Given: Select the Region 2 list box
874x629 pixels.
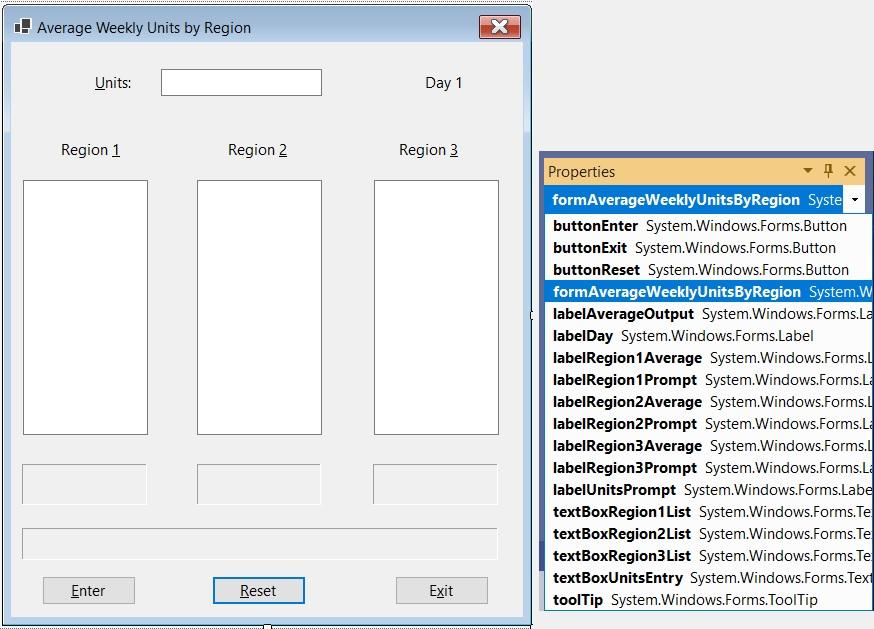Looking at the screenshot, I should 259,305.
